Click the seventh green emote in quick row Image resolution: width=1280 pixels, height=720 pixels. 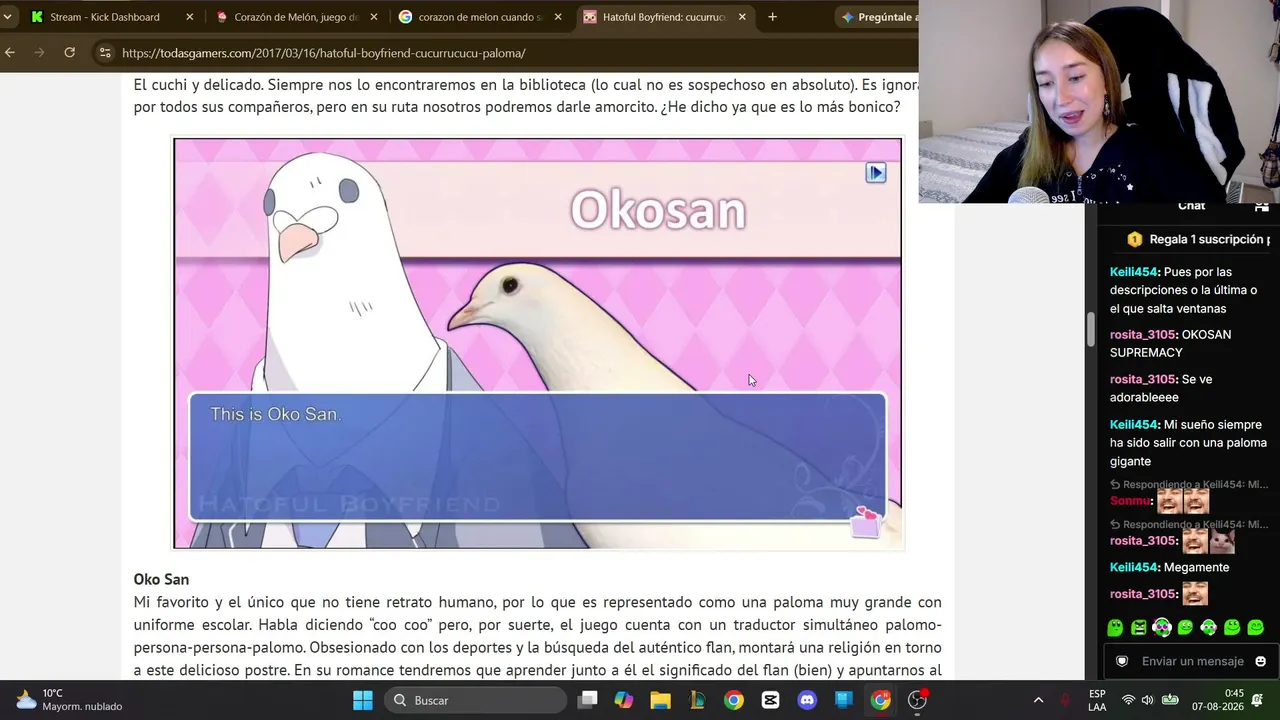coord(1255,628)
